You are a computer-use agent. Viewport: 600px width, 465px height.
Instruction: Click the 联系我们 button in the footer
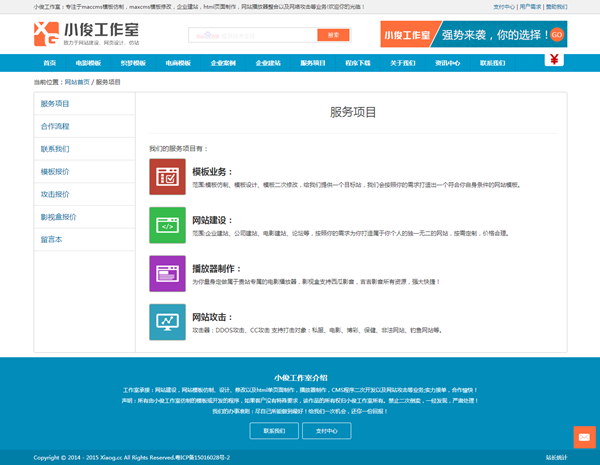click(274, 431)
